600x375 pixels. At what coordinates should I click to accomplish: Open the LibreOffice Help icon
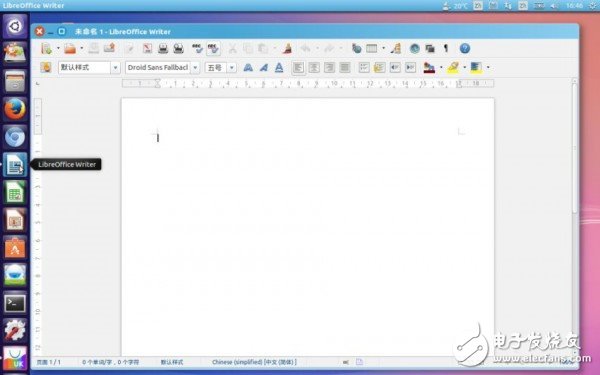click(x=465, y=49)
